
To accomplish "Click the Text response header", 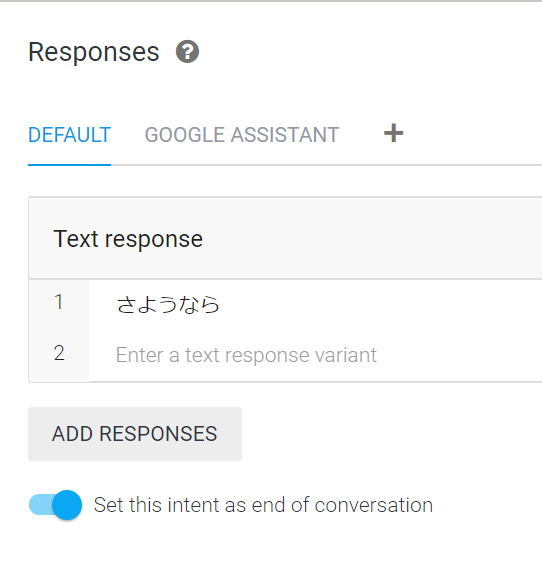I will click(128, 239).
